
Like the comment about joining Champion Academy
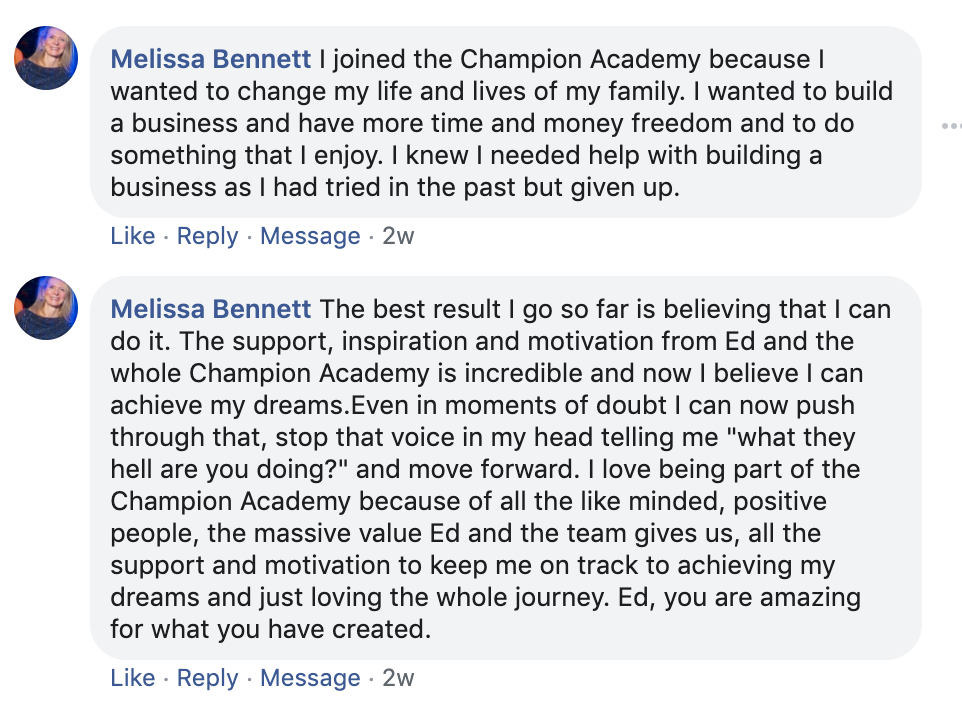pos(132,236)
